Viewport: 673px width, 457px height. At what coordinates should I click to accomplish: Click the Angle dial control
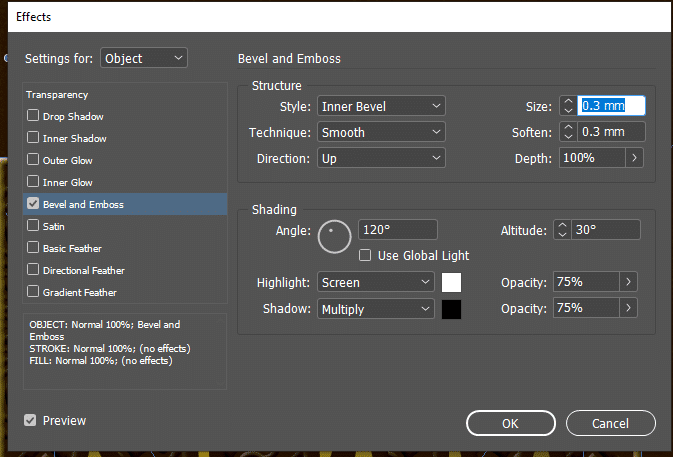(334, 237)
